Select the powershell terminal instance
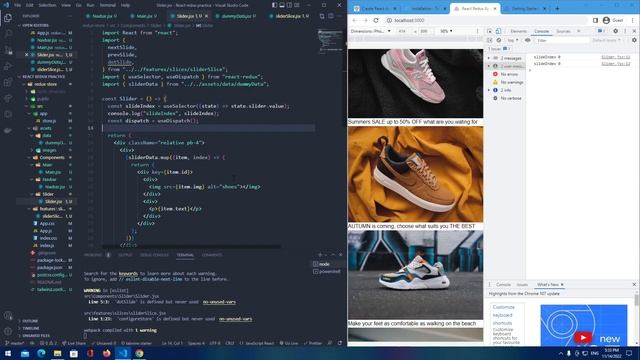 pos(327,271)
